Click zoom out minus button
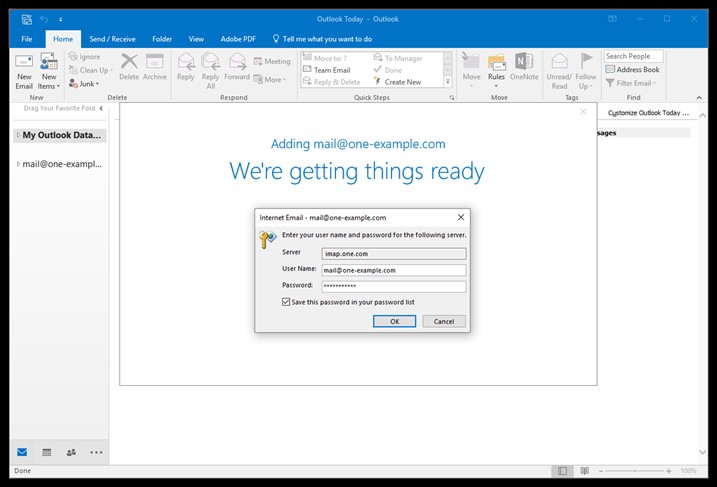The width and height of the screenshot is (717, 487). tap(601, 471)
